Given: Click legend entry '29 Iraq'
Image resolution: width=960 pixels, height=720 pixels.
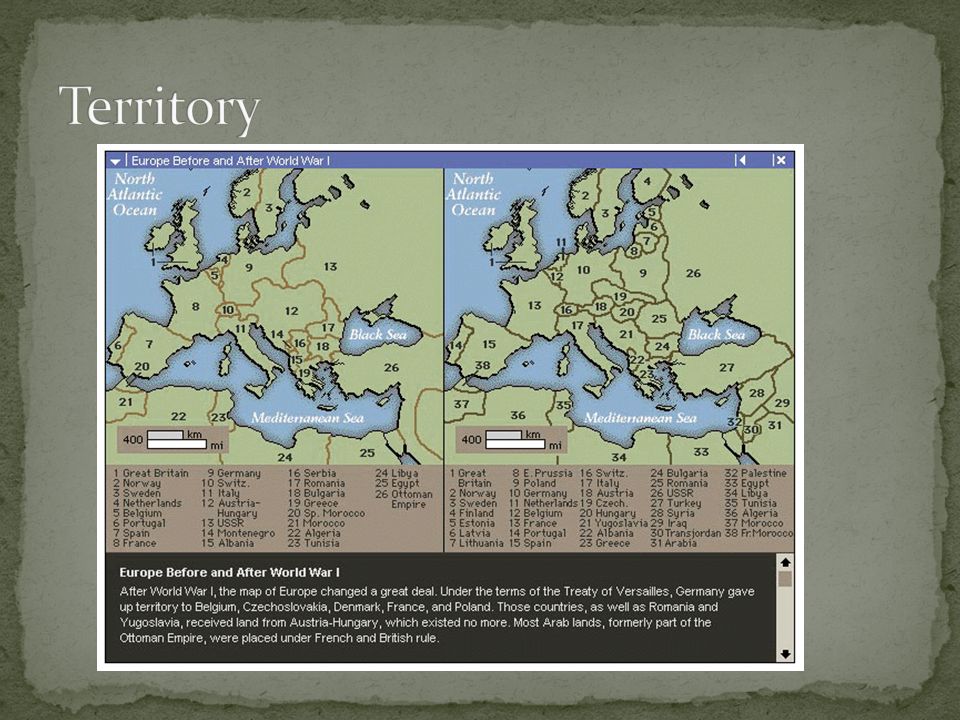Looking at the screenshot, I should coord(669,523).
